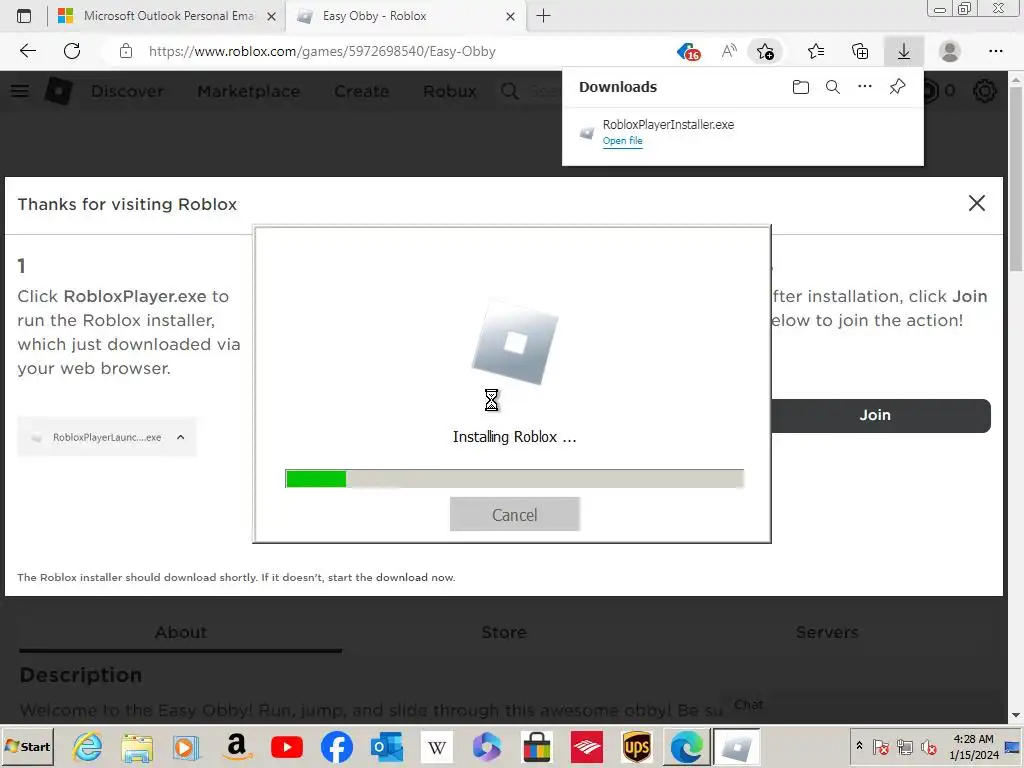Click the page vertical scrollbar
Viewport: 1024px width, 768px height.
click(x=1016, y=396)
